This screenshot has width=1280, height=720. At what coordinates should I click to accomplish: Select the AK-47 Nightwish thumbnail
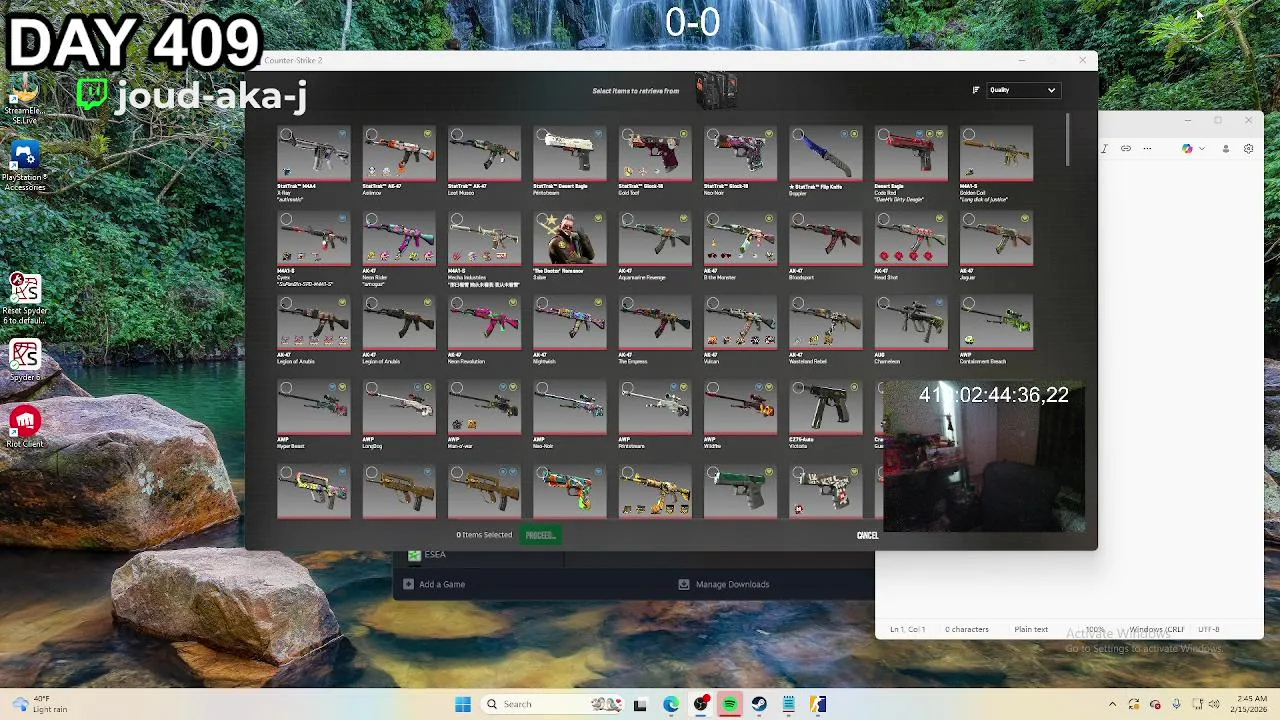[569, 323]
